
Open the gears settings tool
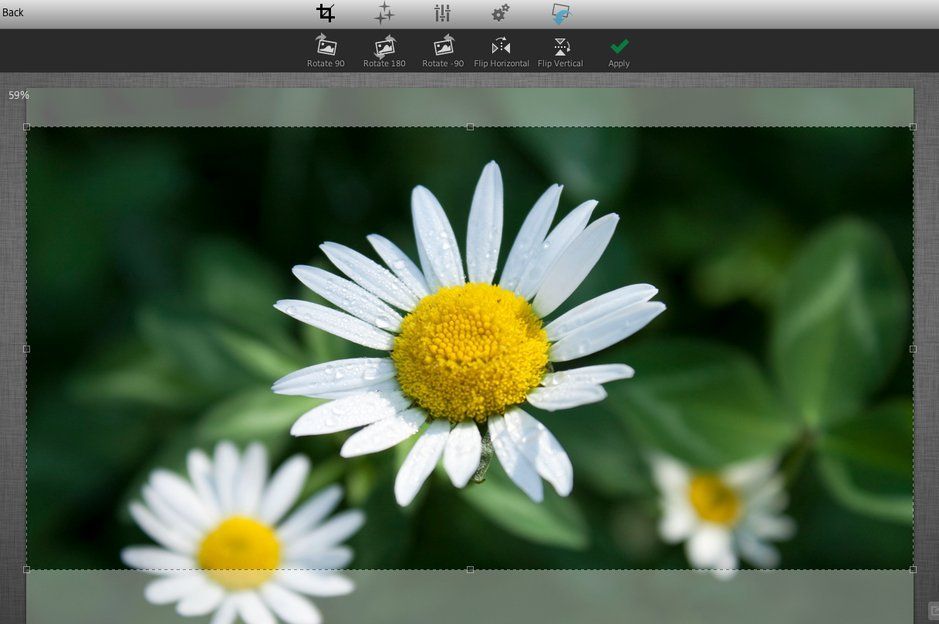point(501,13)
